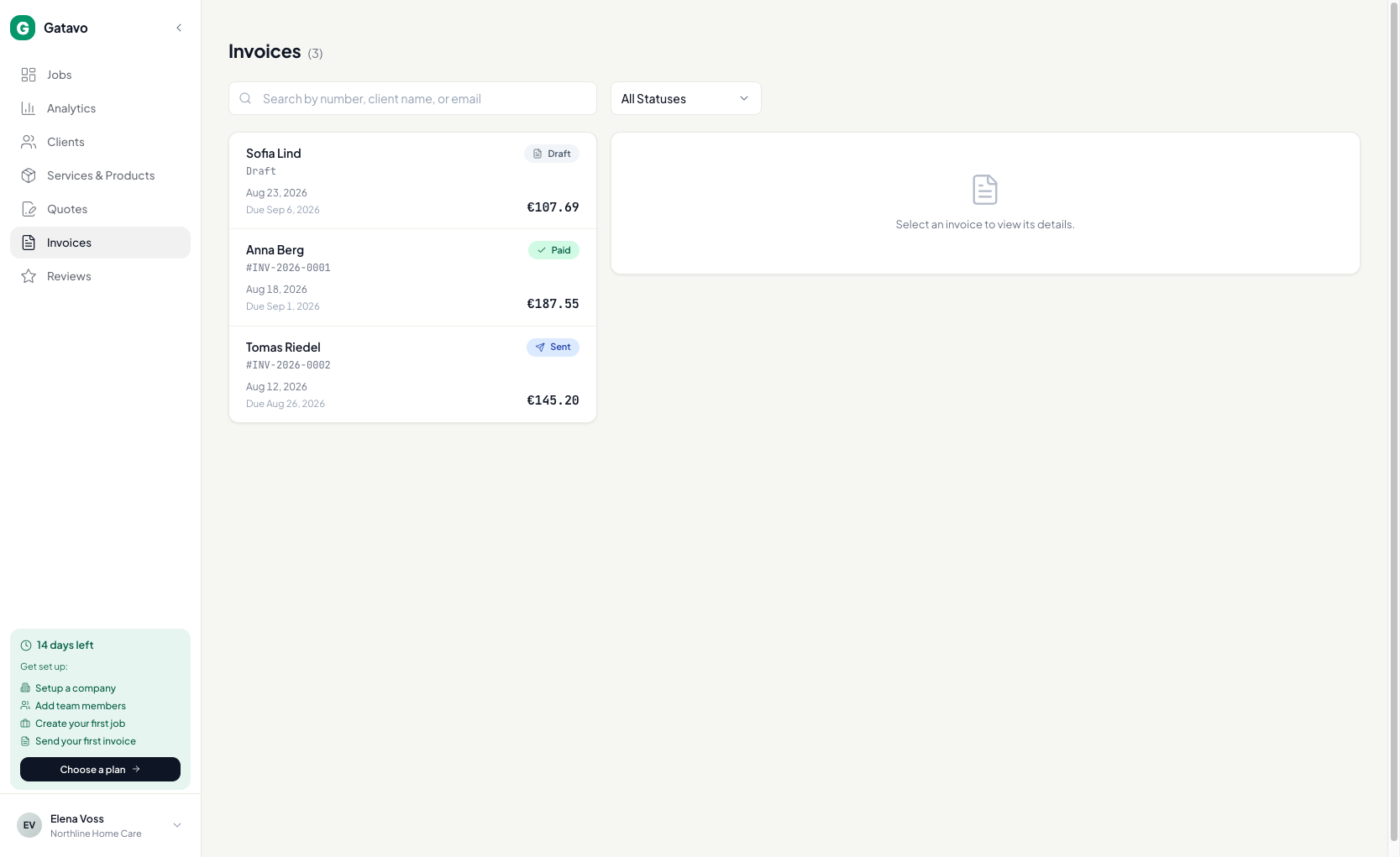Viewport: 1400px width, 857px height.
Task: Click the Choose a plan button
Action: pyautogui.click(x=100, y=770)
